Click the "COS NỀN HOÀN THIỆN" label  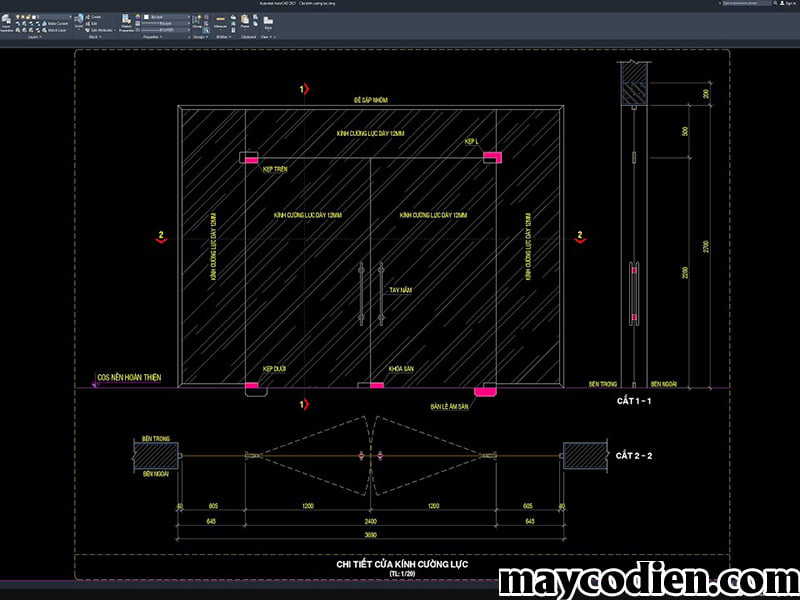[x=129, y=378]
